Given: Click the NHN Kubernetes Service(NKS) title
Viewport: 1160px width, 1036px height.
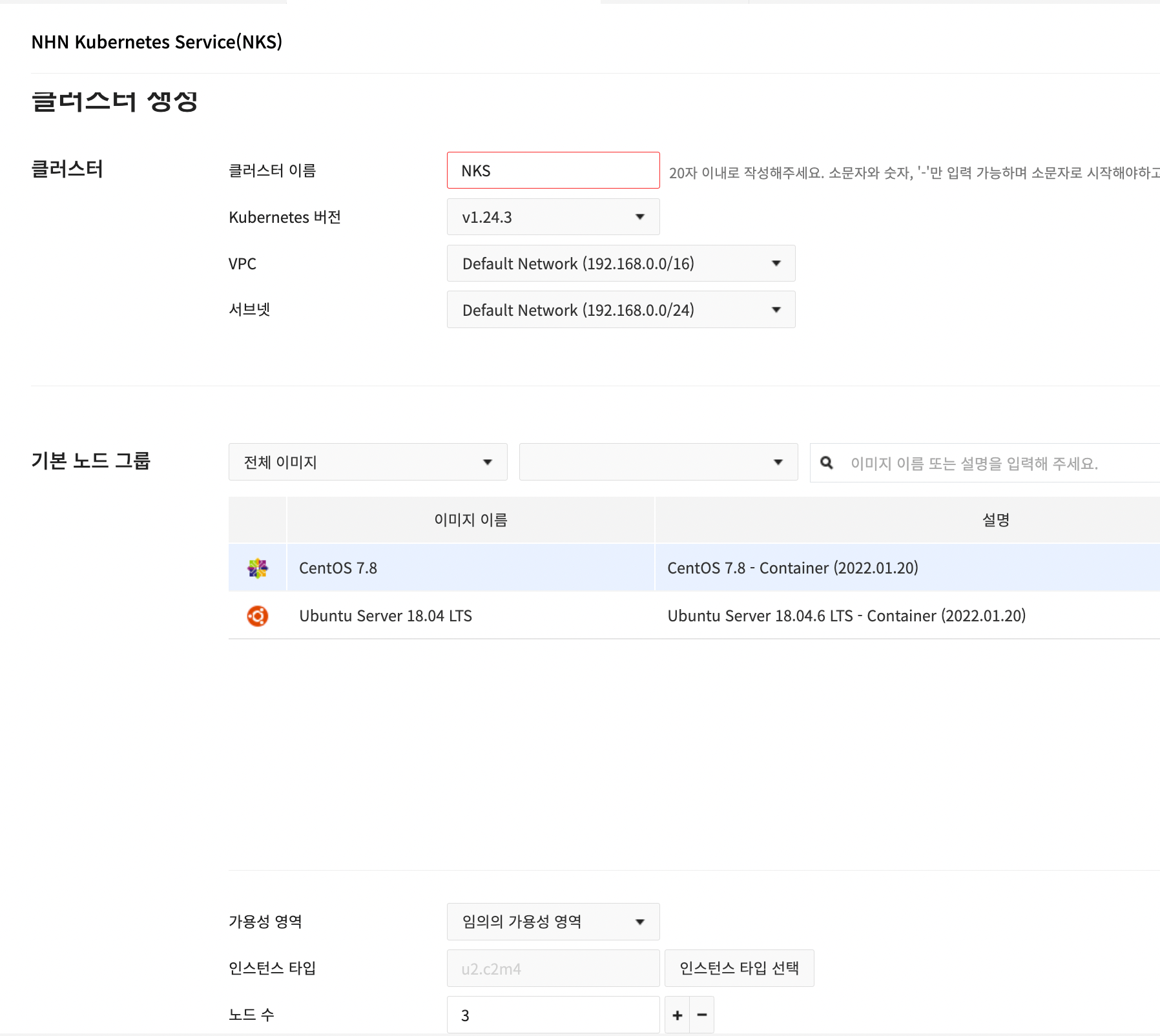Looking at the screenshot, I should pos(157,42).
